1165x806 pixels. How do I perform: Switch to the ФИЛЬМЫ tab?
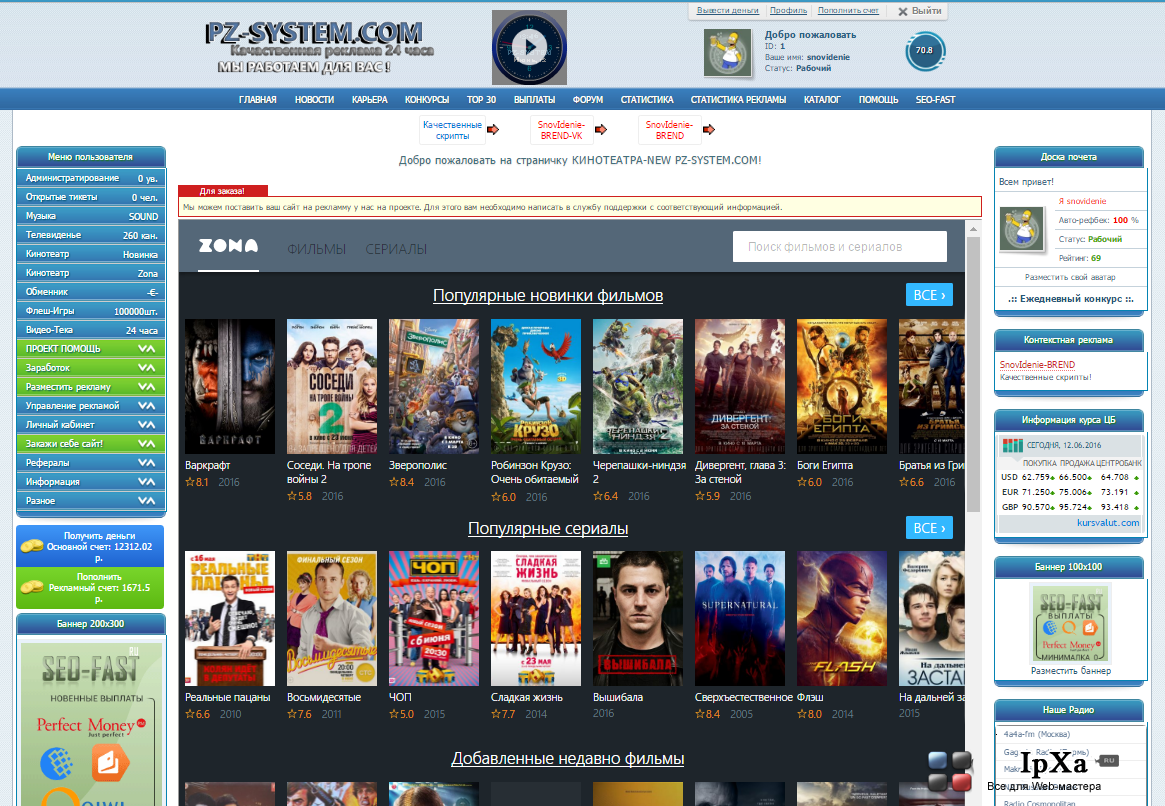(317, 249)
